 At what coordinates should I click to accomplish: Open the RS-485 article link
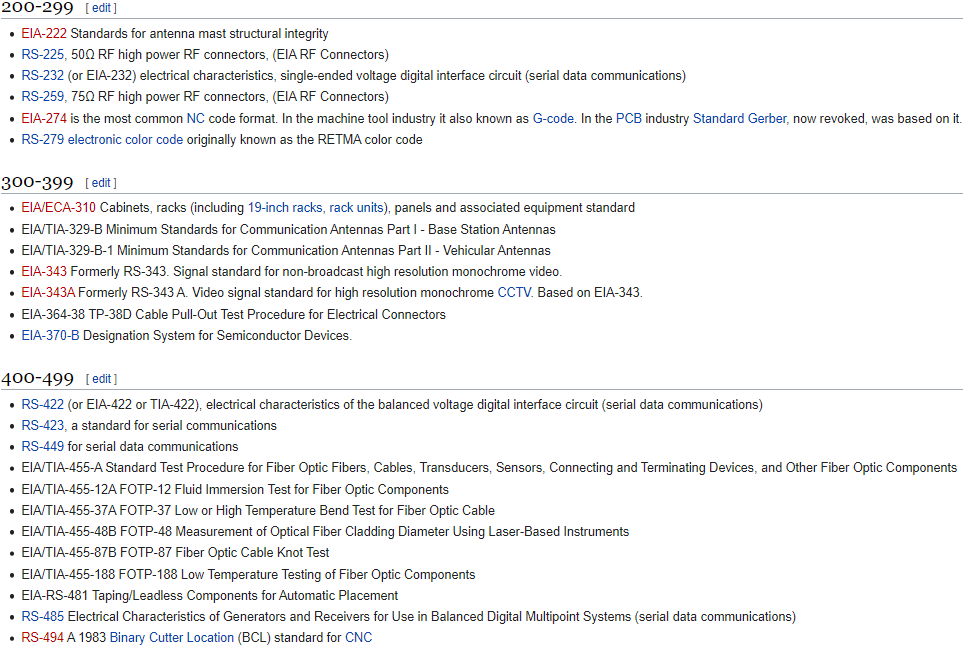(43, 617)
